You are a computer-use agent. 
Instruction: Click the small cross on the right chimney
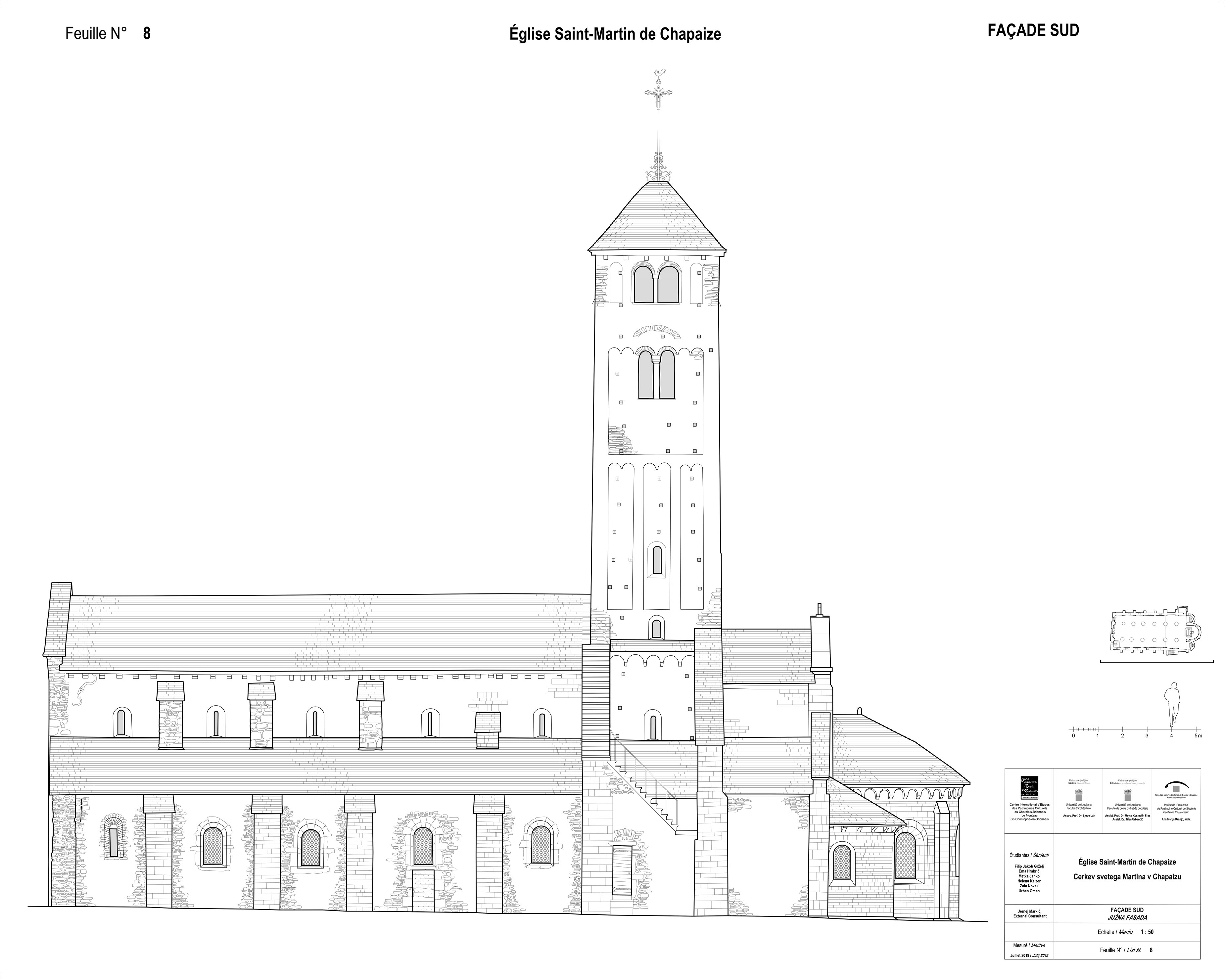pyautogui.click(x=819, y=609)
